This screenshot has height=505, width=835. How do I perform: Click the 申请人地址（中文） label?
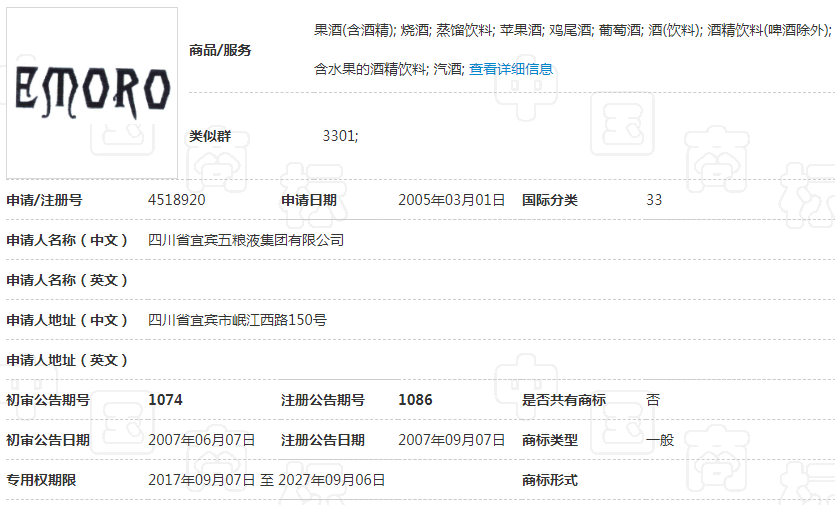pyautogui.click(x=68, y=320)
